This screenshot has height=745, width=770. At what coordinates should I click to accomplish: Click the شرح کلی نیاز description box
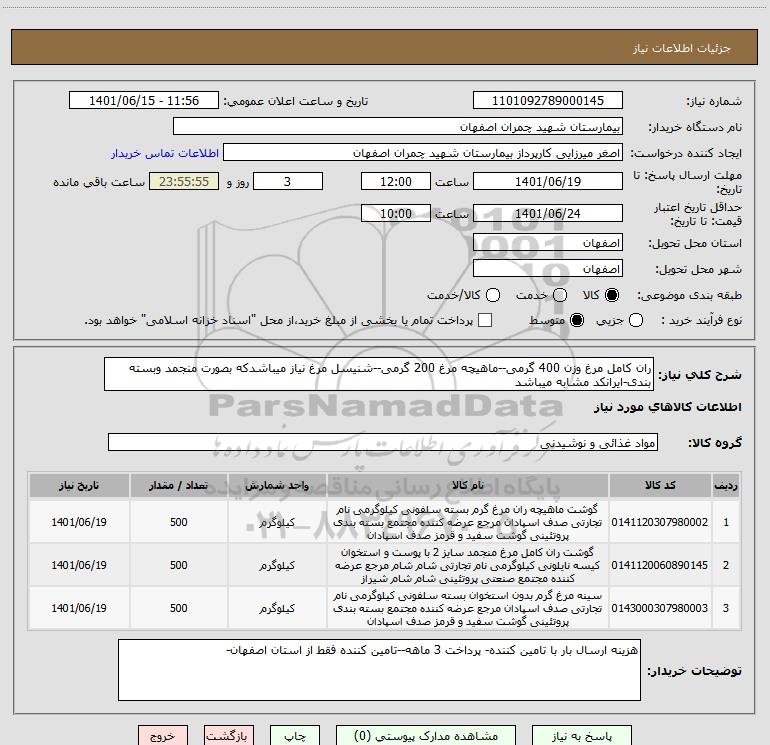pyautogui.click(x=379, y=374)
